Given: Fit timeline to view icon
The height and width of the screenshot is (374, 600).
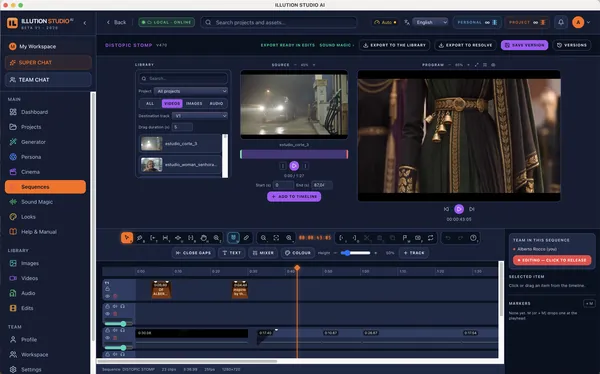Looking at the screenshot, I should (x=276, y=238).
